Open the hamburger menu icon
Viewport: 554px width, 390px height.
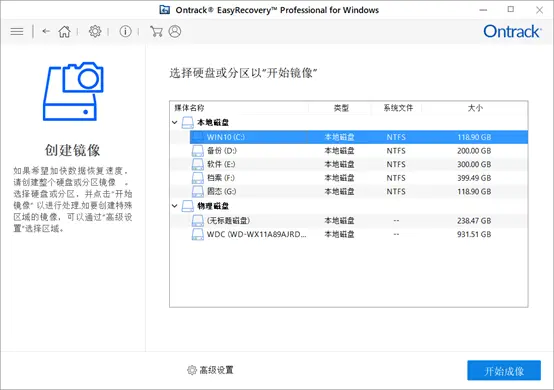tap(17, 31)
